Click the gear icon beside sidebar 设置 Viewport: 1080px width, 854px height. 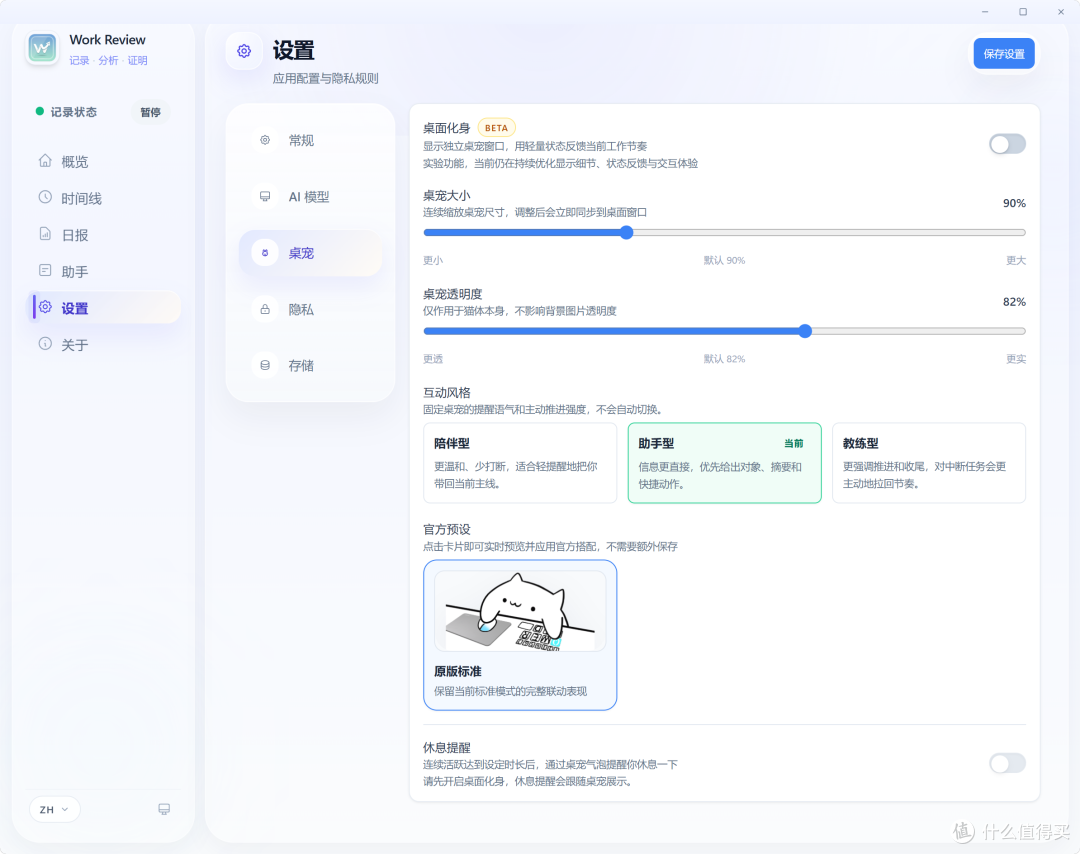tap(45, 306)
